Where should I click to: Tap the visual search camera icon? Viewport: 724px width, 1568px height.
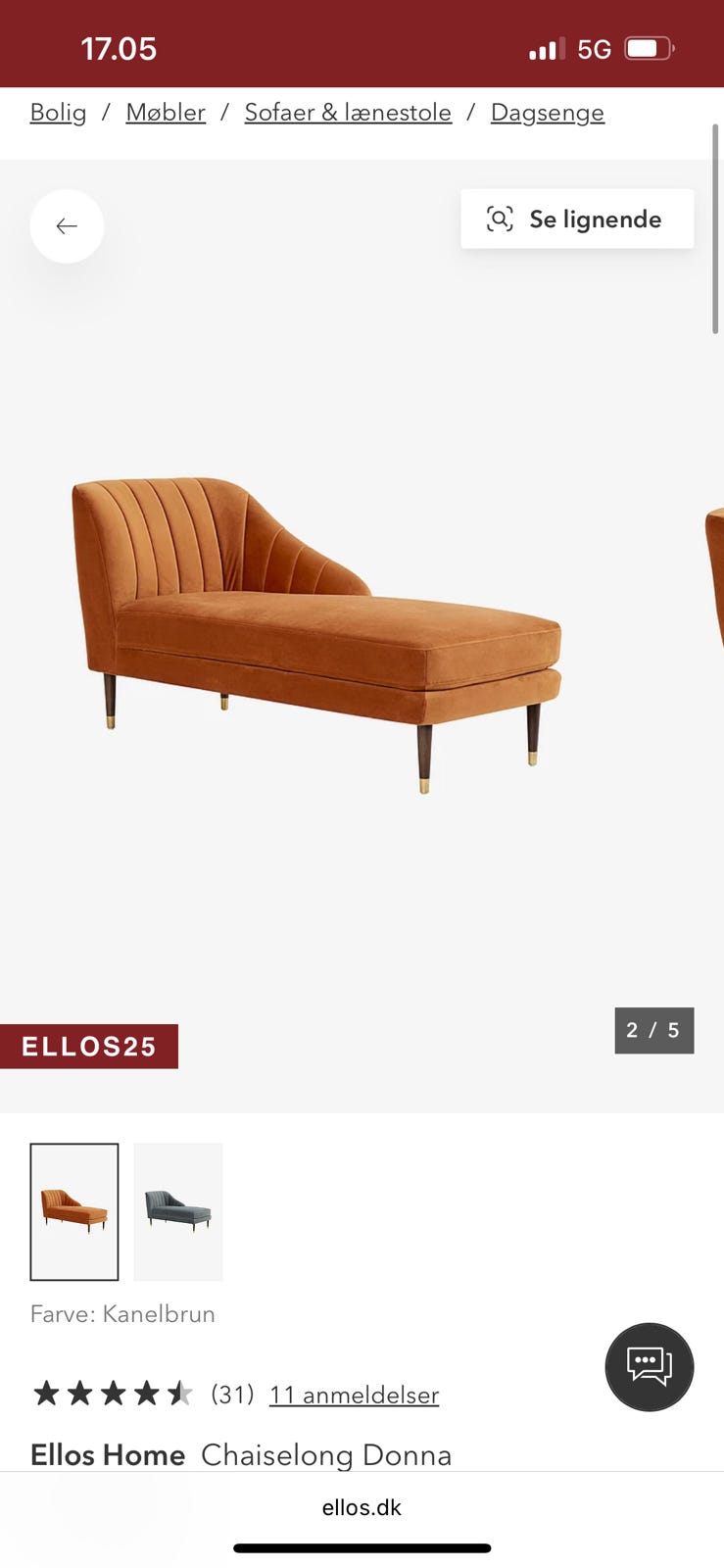point(500,219)
